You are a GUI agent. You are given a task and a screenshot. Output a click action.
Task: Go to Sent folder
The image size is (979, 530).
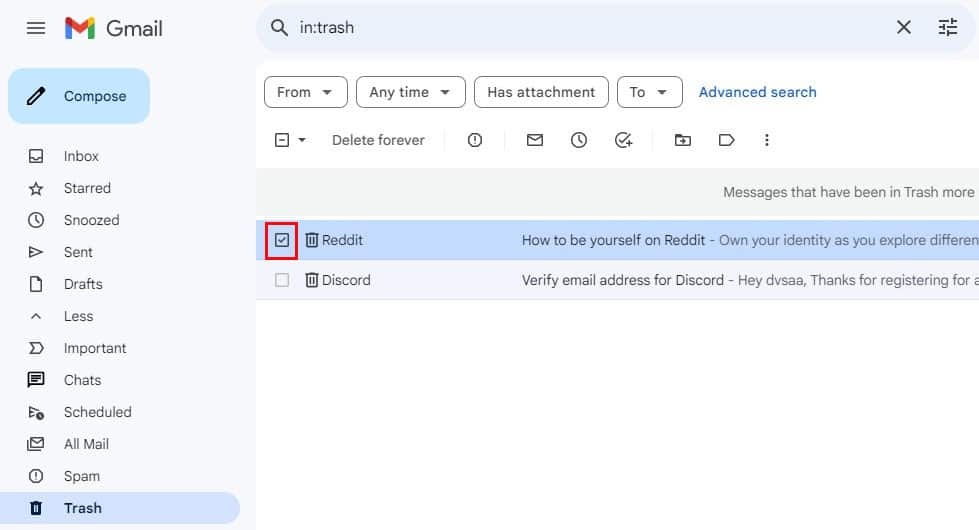[x=78, y=252]
